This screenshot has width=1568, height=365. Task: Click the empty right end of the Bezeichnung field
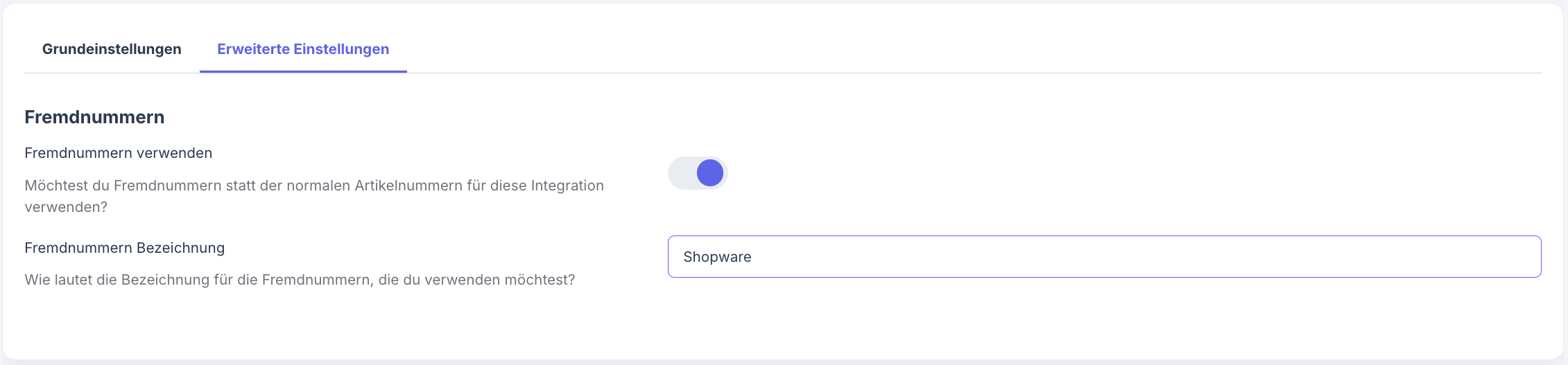click(x=1456, y=257)
